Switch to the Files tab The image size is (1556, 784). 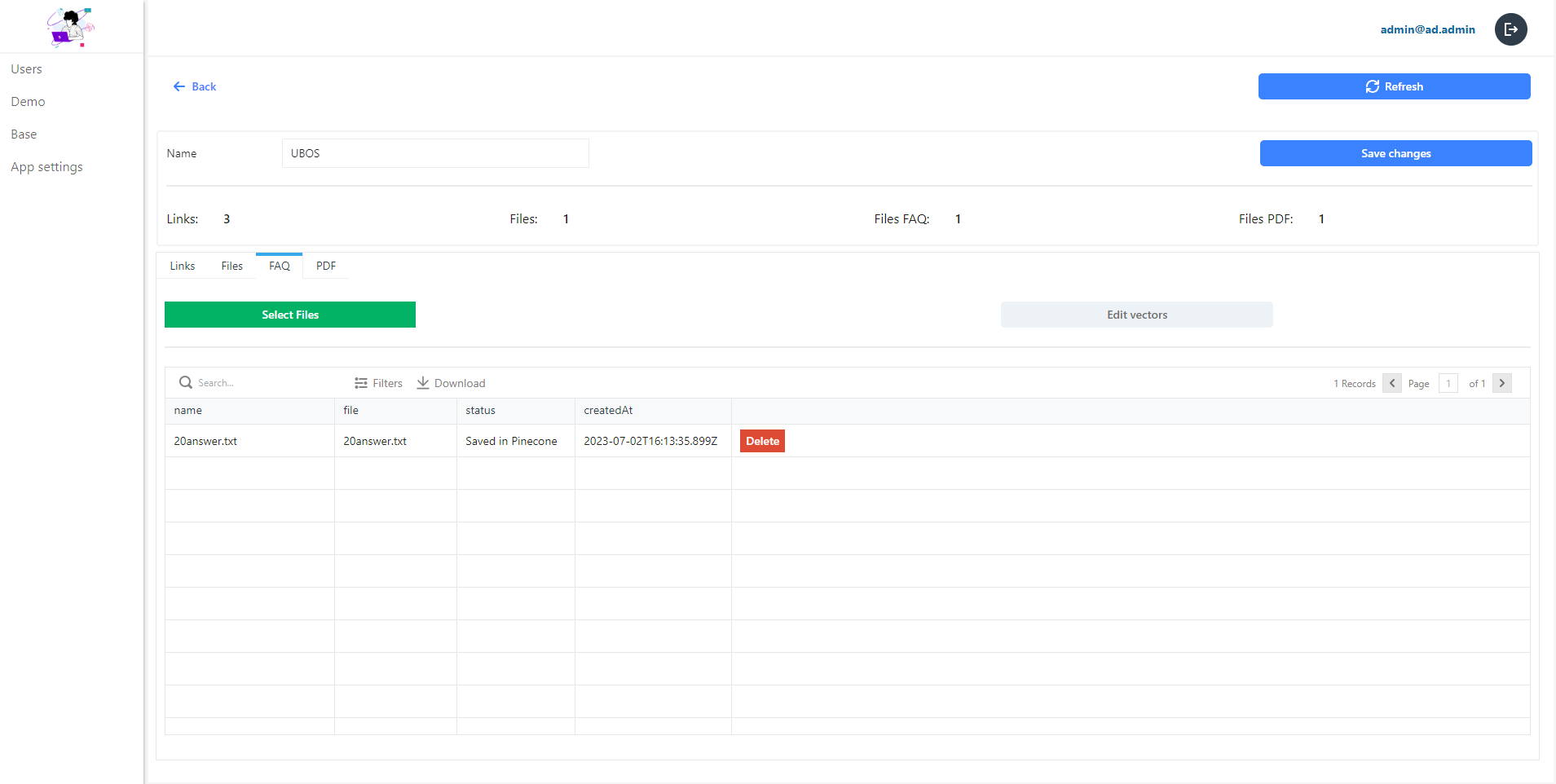coord(231,265)
